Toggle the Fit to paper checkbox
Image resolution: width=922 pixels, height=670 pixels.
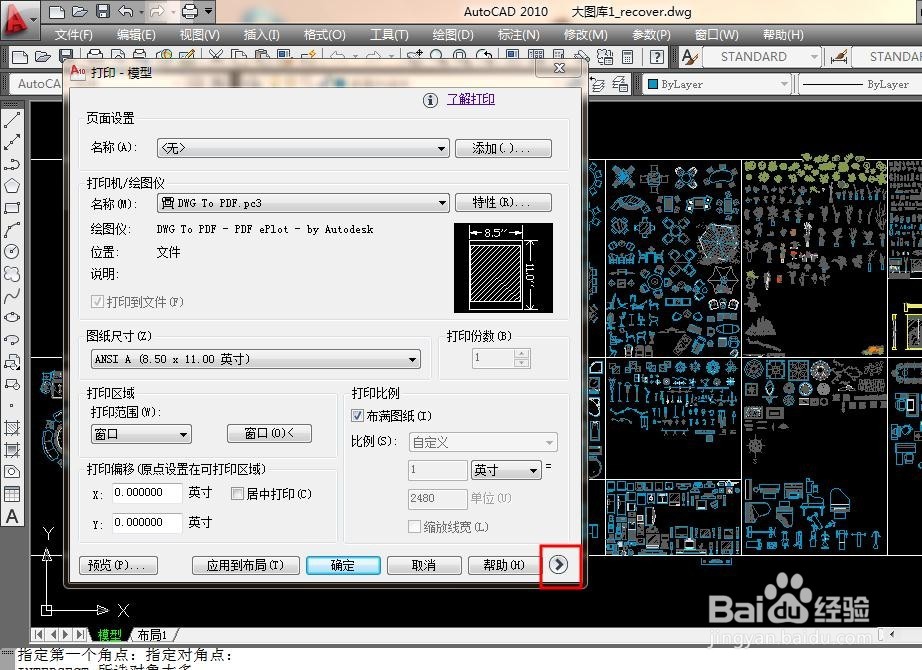(356, 416)
